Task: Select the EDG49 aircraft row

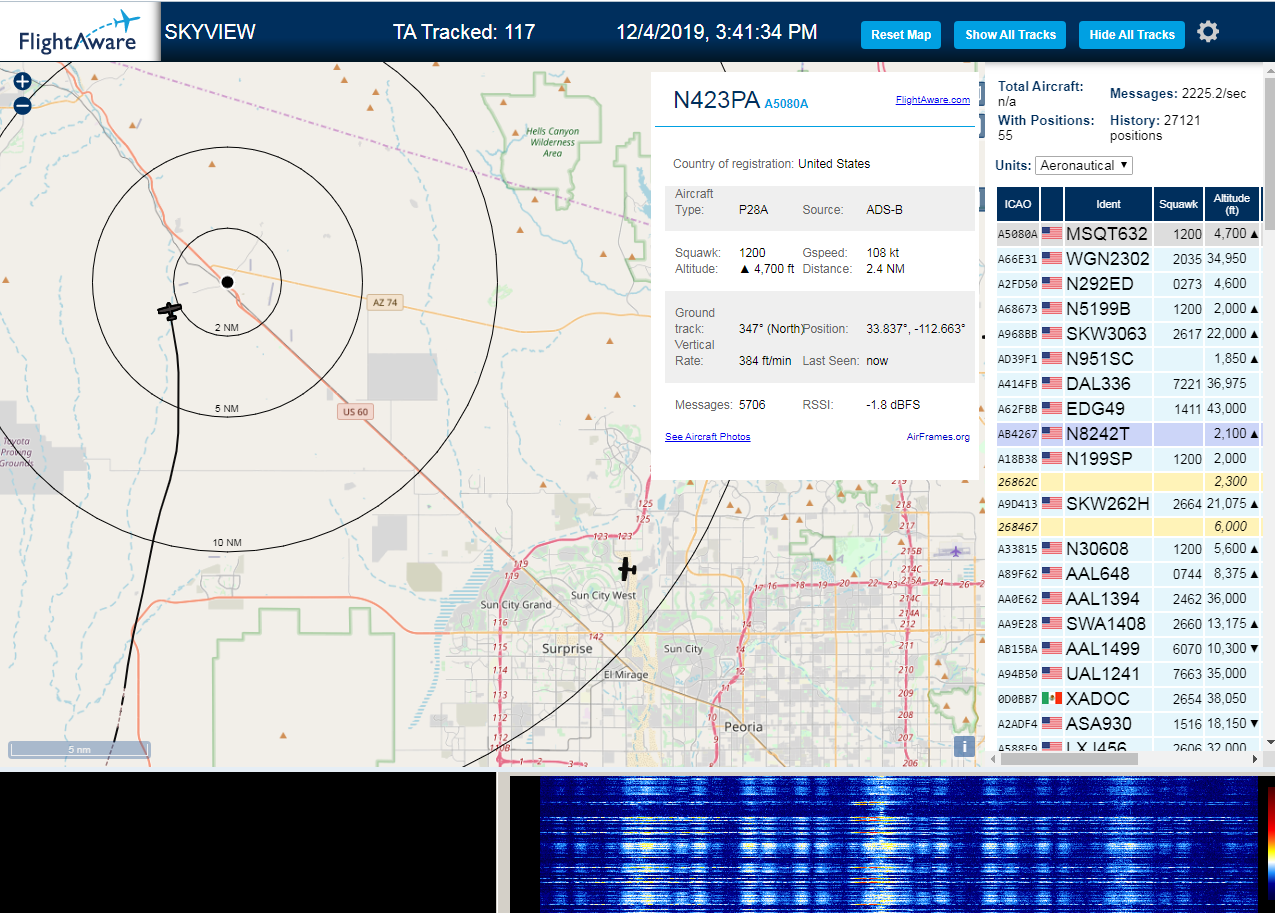Action: (1128, 408)
